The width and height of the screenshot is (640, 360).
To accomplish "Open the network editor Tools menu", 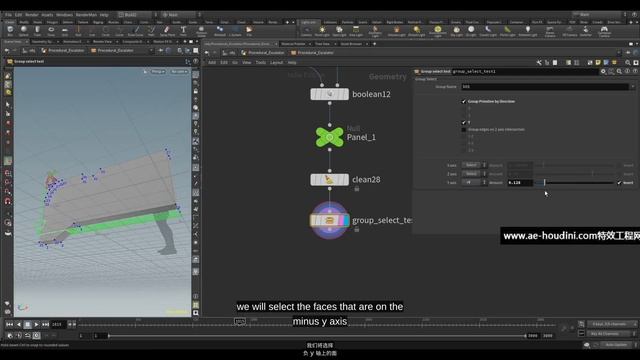I will coord(260,62).
